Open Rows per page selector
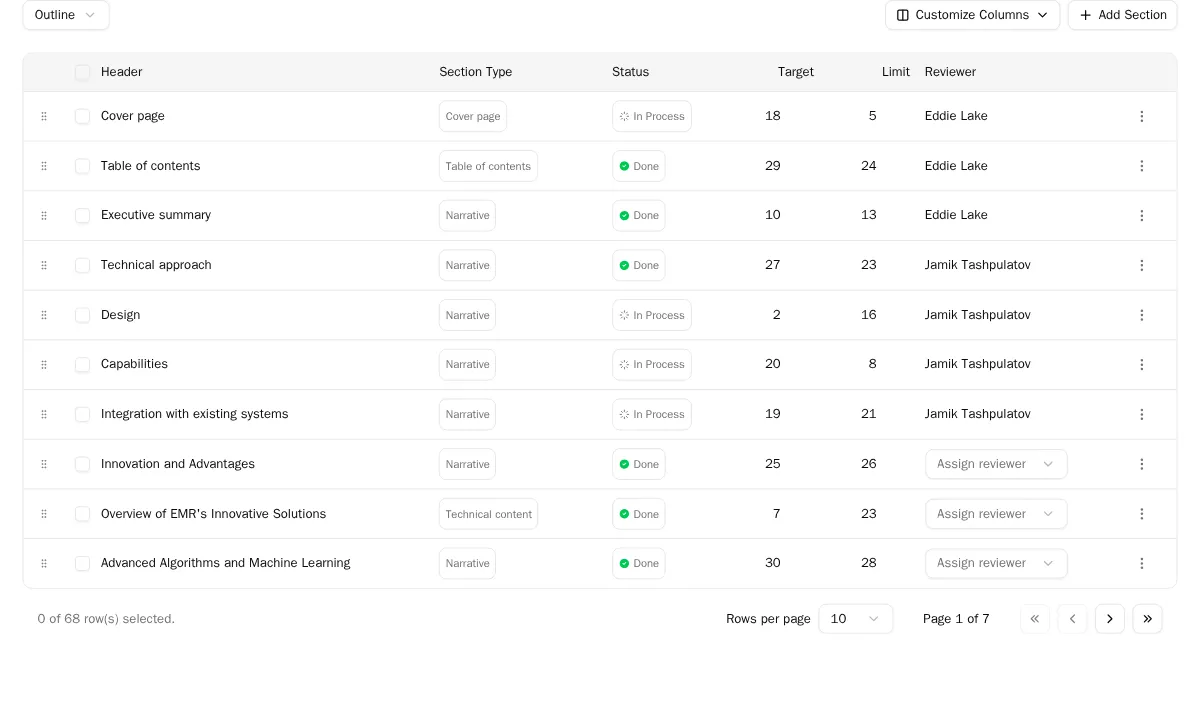The width and height of the screenshot is (1200, 720). (x=855, y=620)
